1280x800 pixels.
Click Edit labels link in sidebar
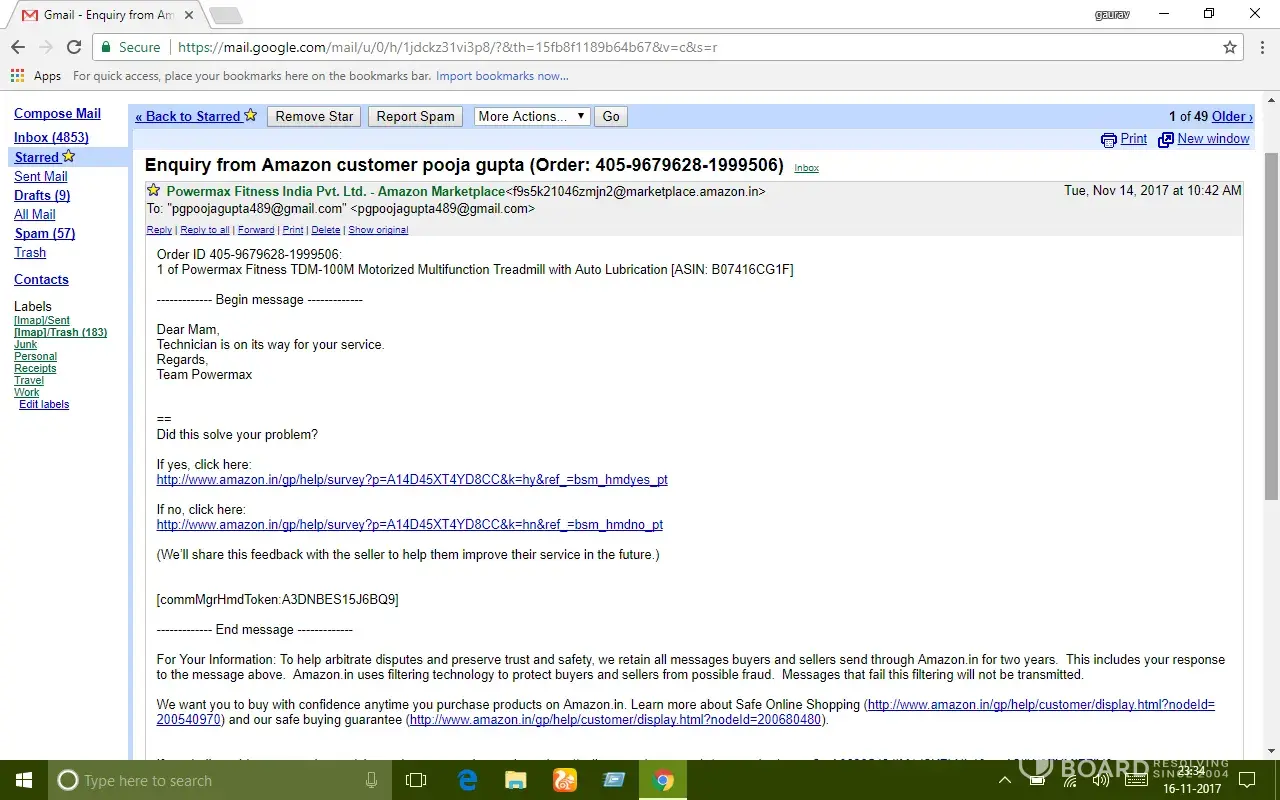click(x=44, y=404)
